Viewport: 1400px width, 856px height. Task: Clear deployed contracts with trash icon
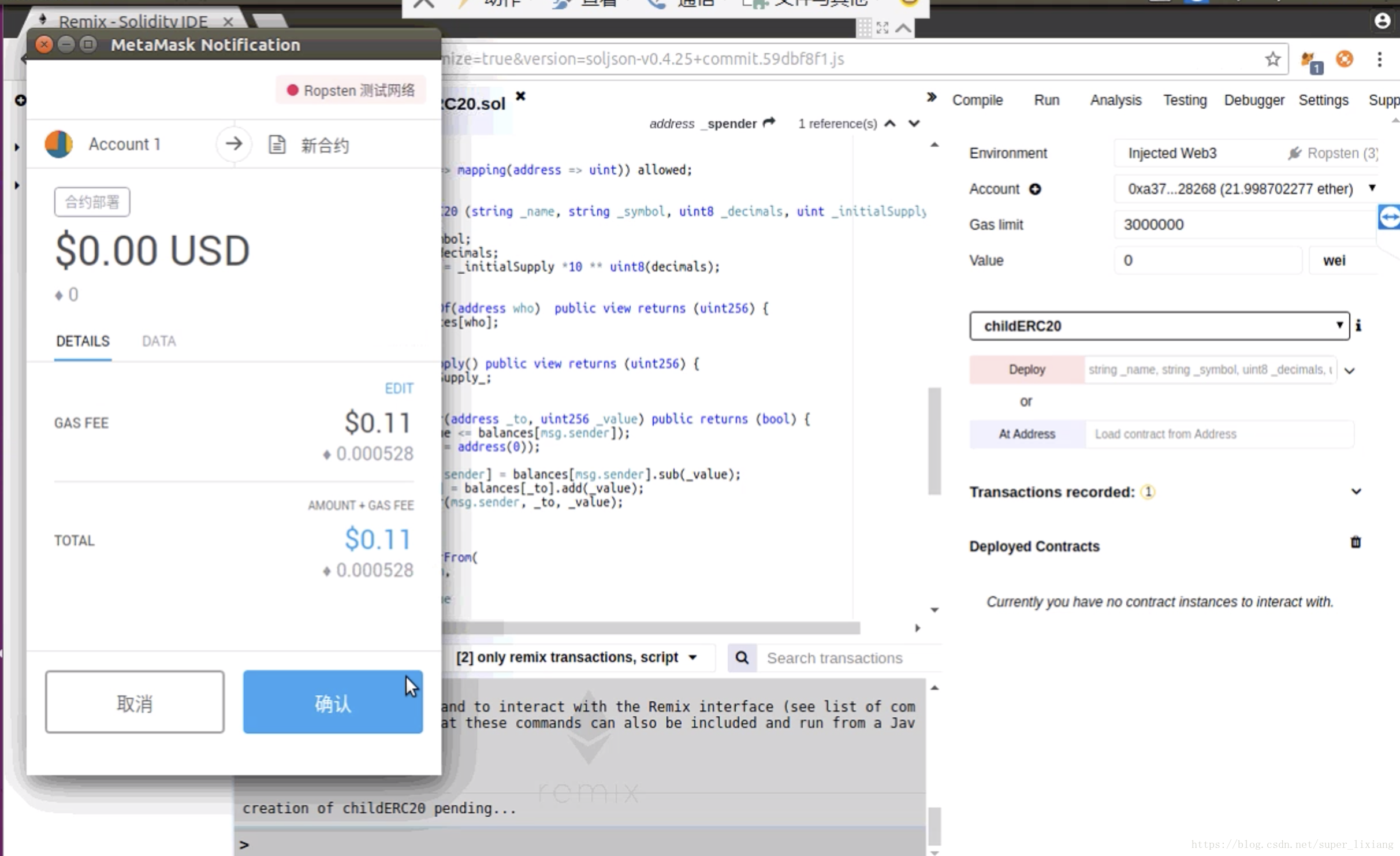[x=1356, y=542]
